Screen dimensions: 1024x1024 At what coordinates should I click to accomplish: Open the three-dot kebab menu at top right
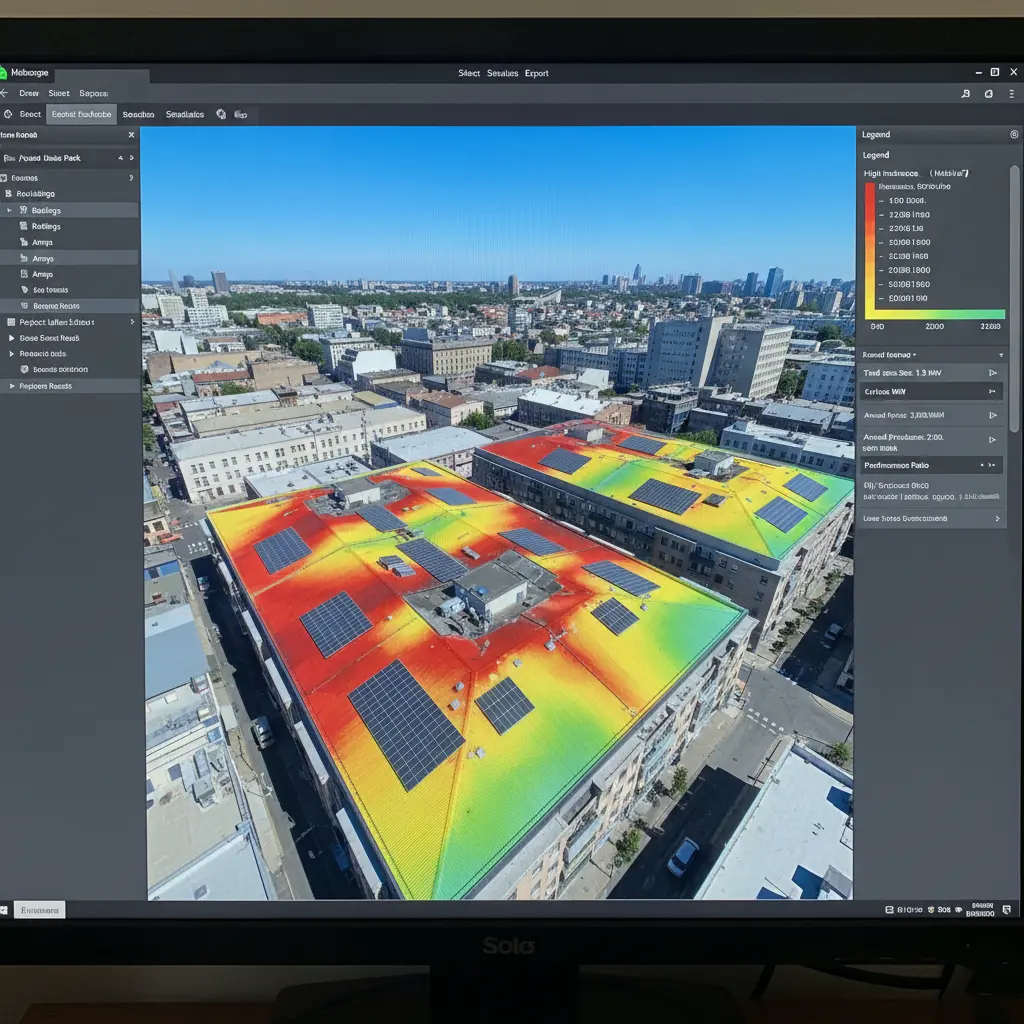[1011, 93]
